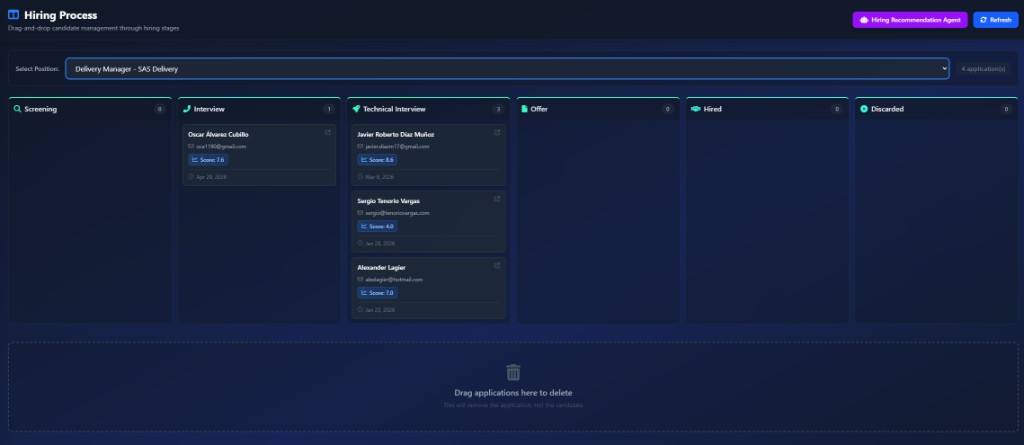The width and height of the screenshot is (1024, 445).
Task: Click the Drag applications here to delete text
Action: tap(513, 393)
